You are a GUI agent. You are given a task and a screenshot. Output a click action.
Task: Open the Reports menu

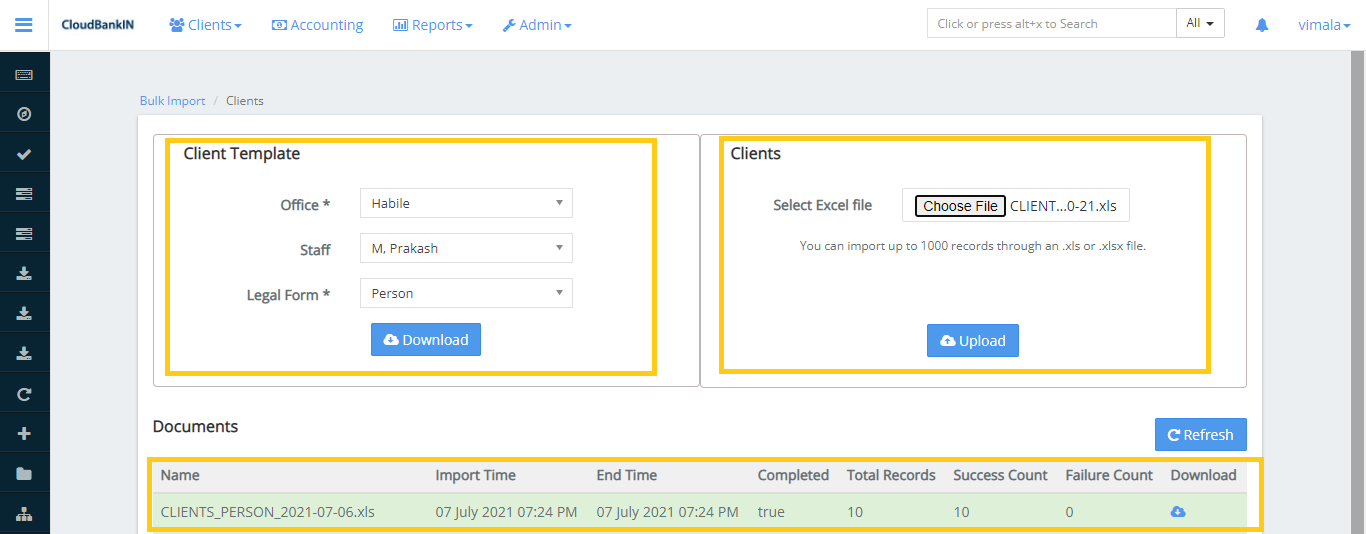432,25
